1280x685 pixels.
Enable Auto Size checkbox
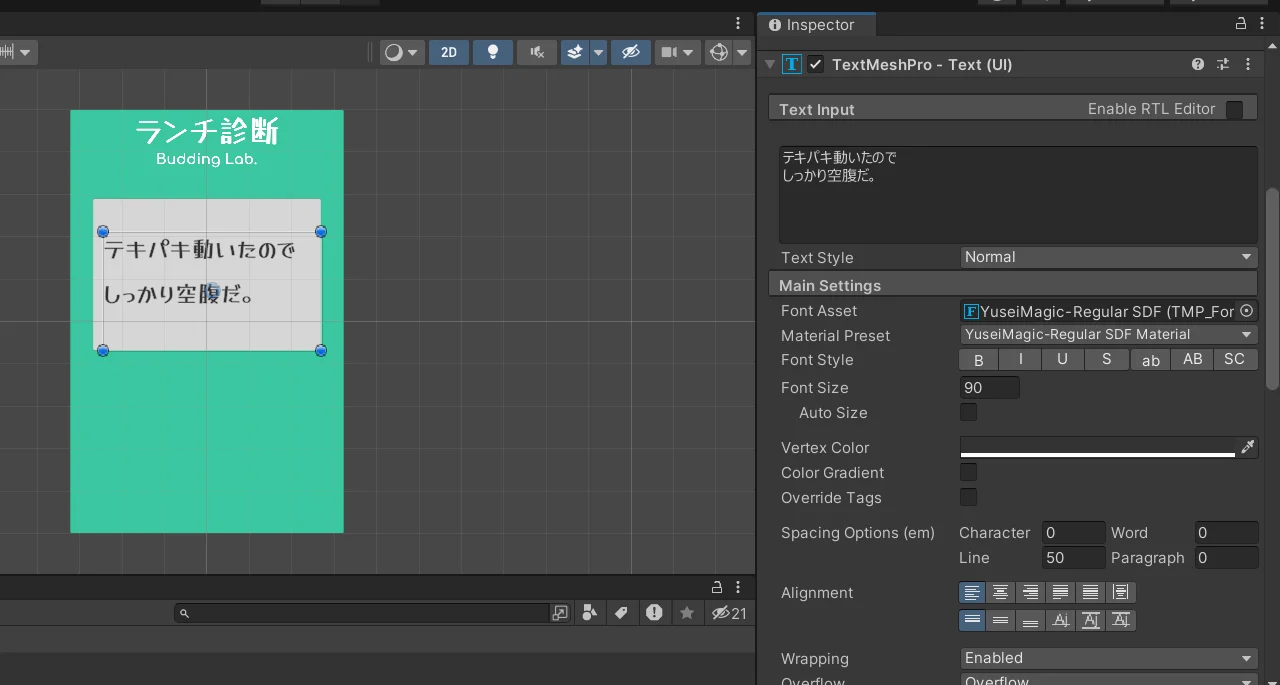[x=969, y=412]
